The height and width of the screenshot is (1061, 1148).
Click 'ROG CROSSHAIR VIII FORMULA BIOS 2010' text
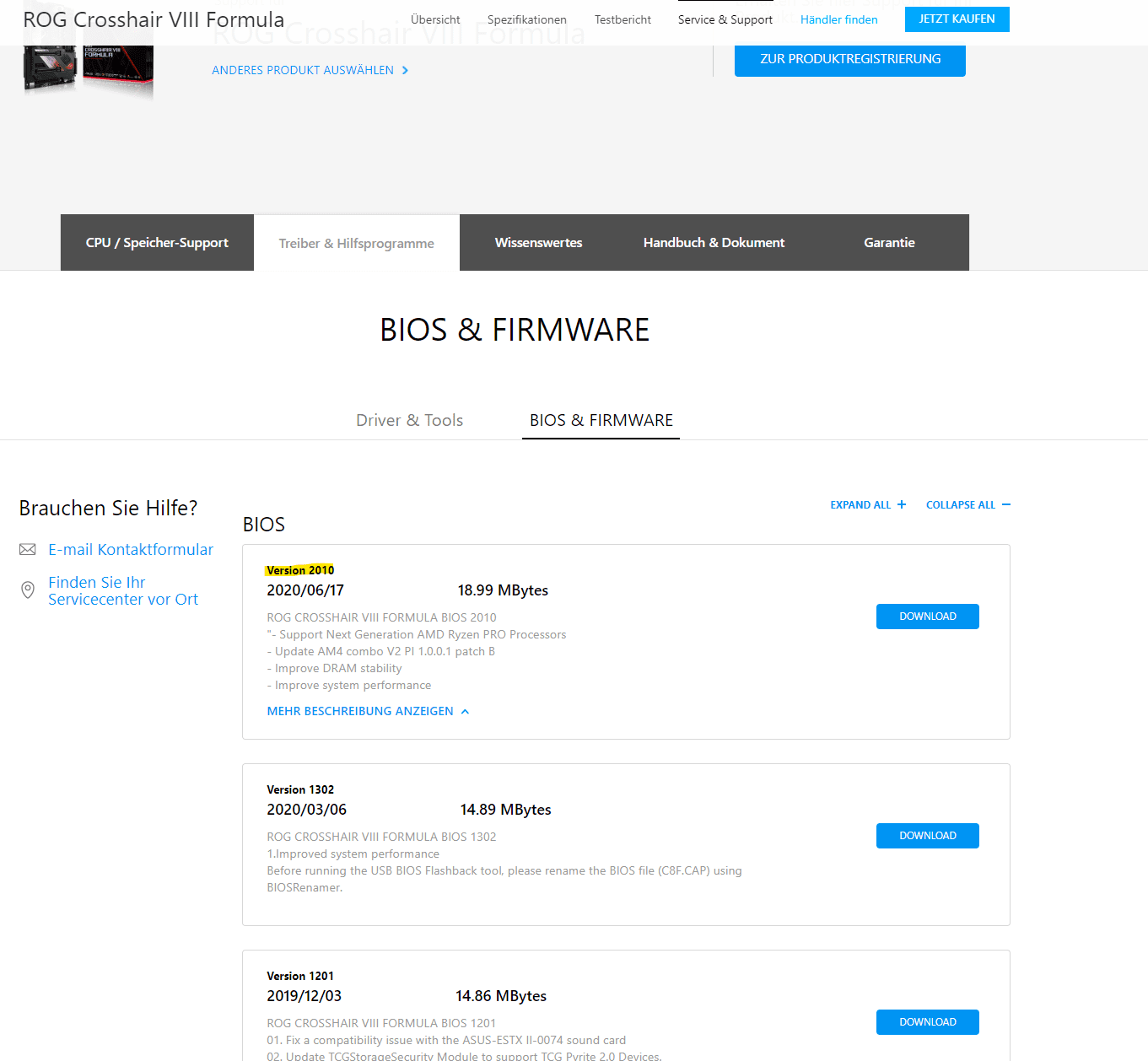(381, 617)
